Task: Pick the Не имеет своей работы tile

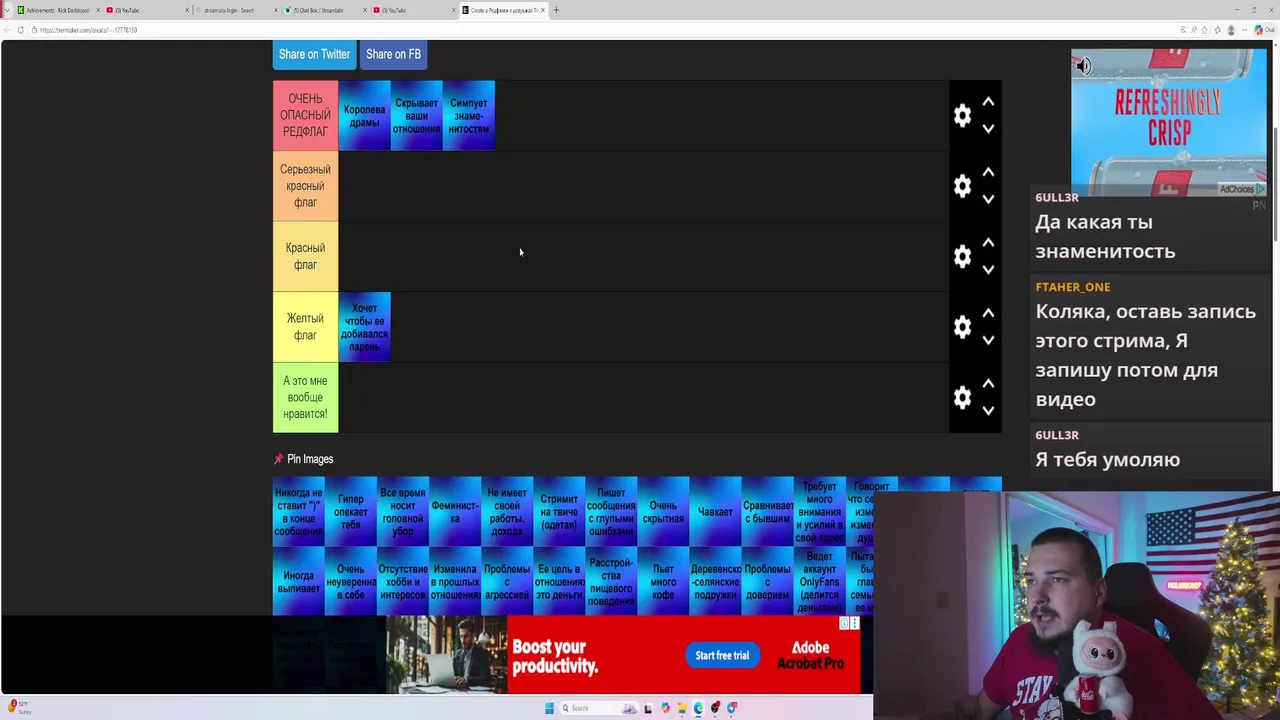Action: (507, 512)
